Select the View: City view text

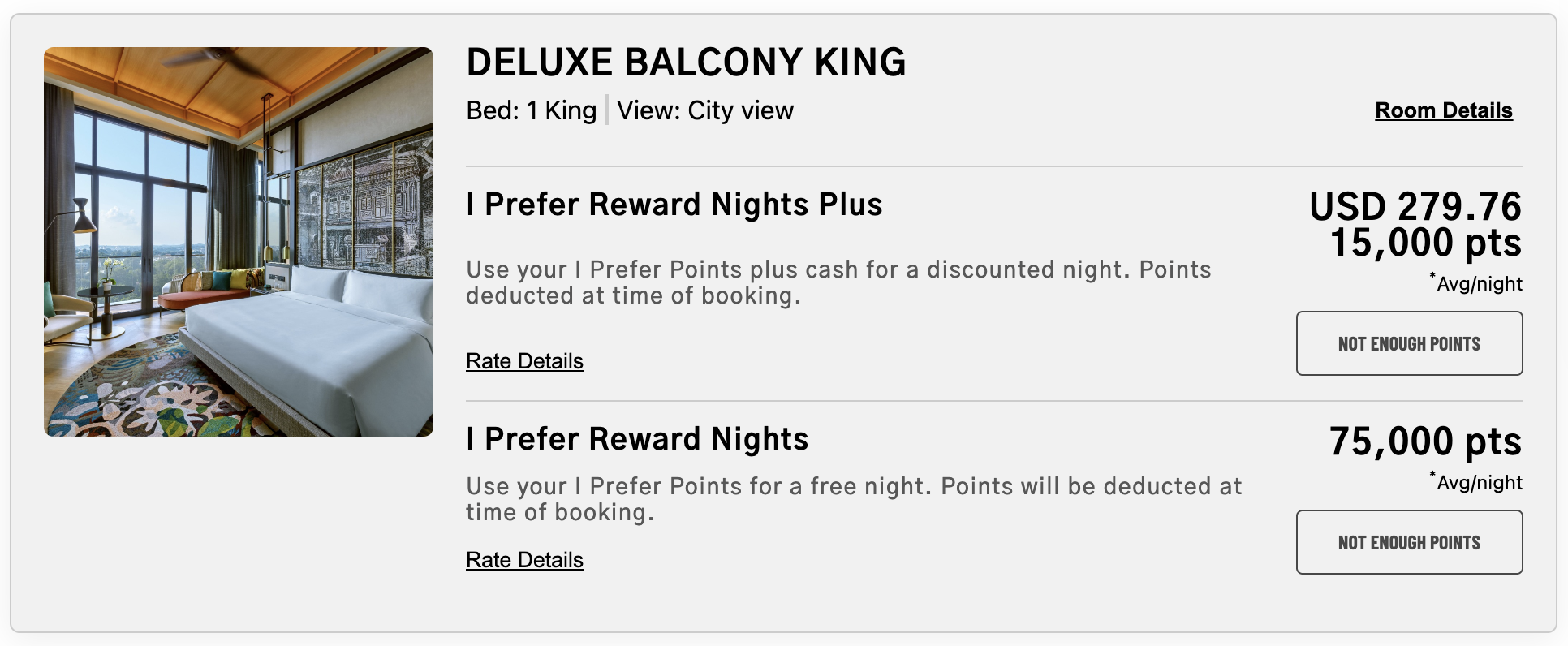(x=704, y=110)
